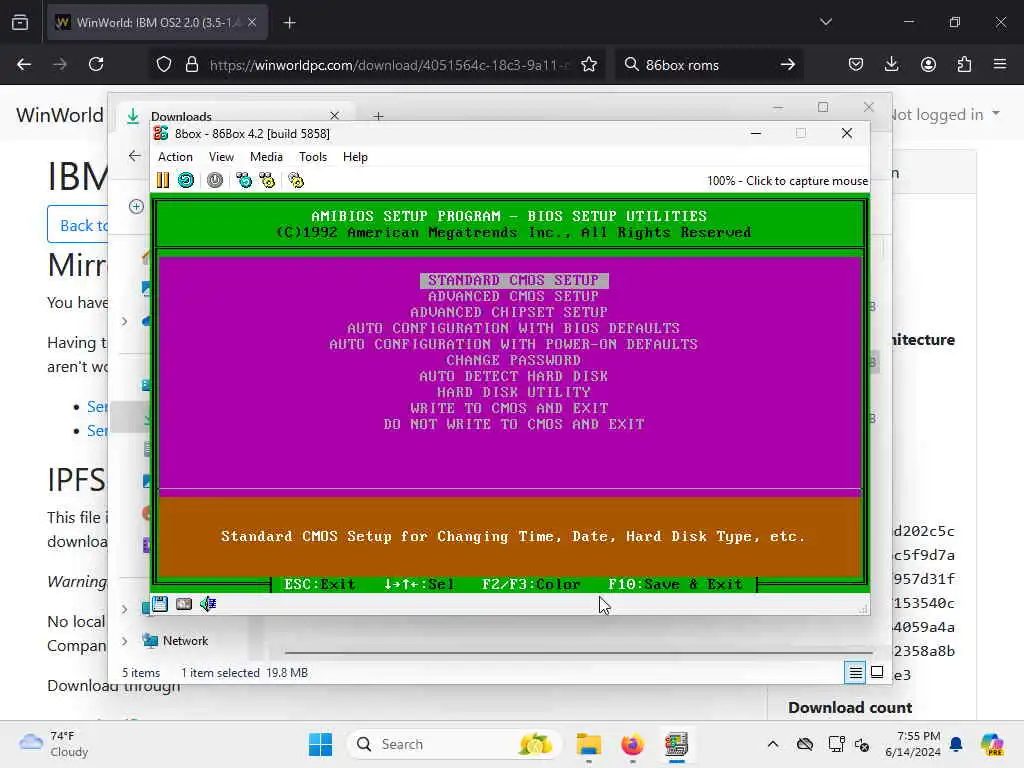This screenshot has width=1024, height=768.
Task: Click '100% - Click to capture mouse' status text
Action: pos(787,181)
